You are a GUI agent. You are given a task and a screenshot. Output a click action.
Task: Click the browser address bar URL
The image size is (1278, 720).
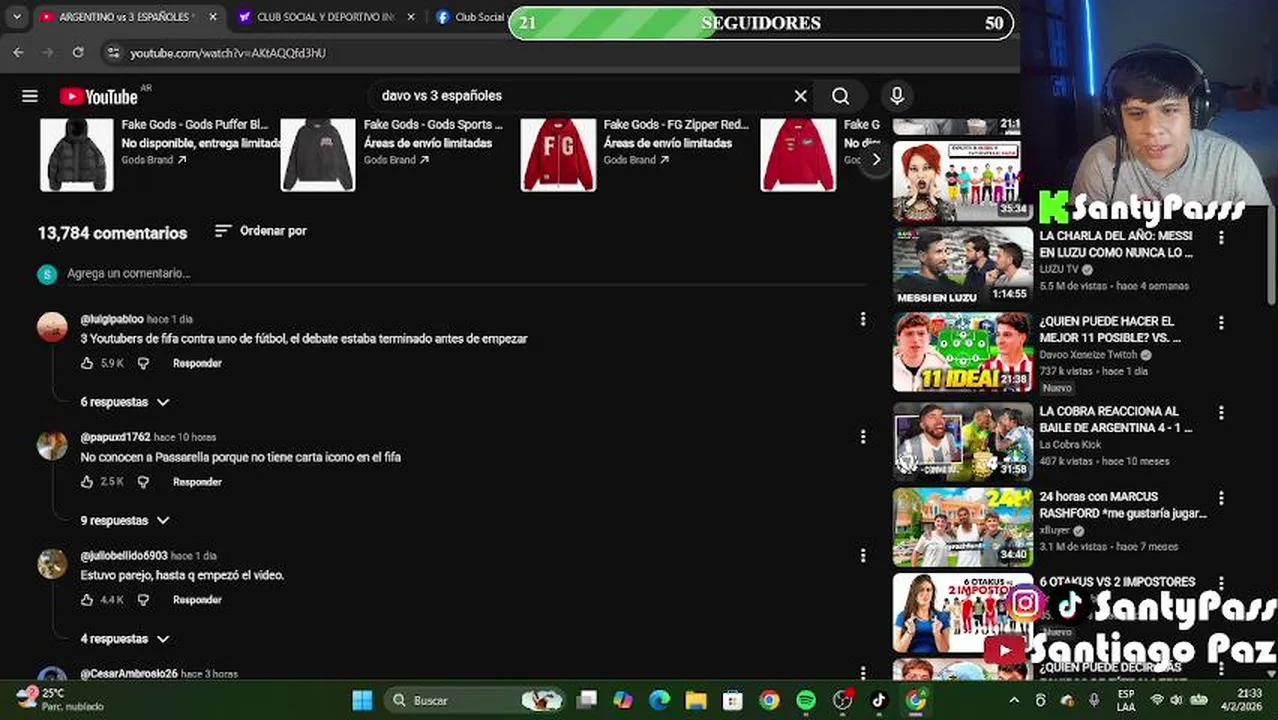228,52
